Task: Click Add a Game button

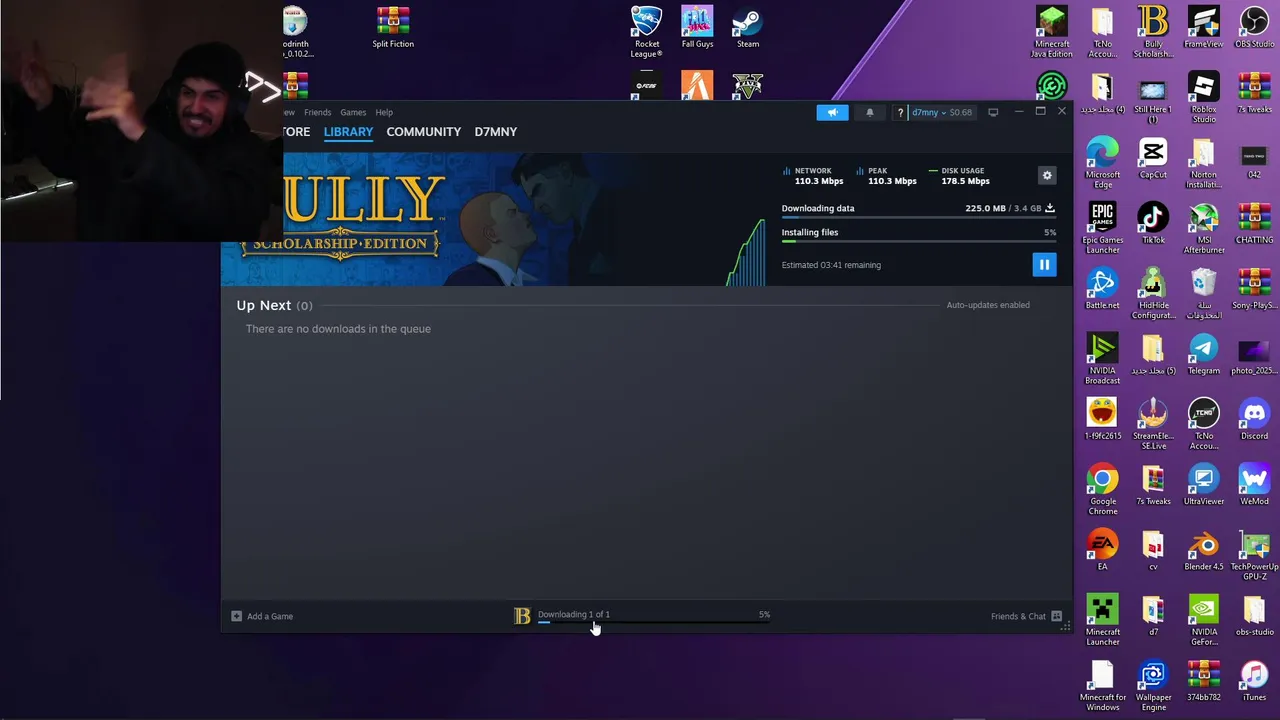Action: coord(262,616)
